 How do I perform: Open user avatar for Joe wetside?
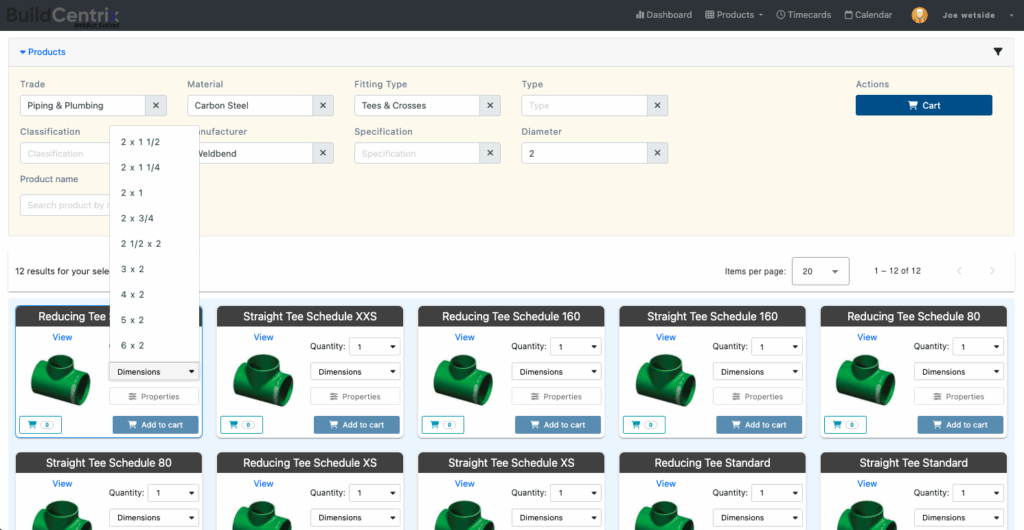(919, 15)
